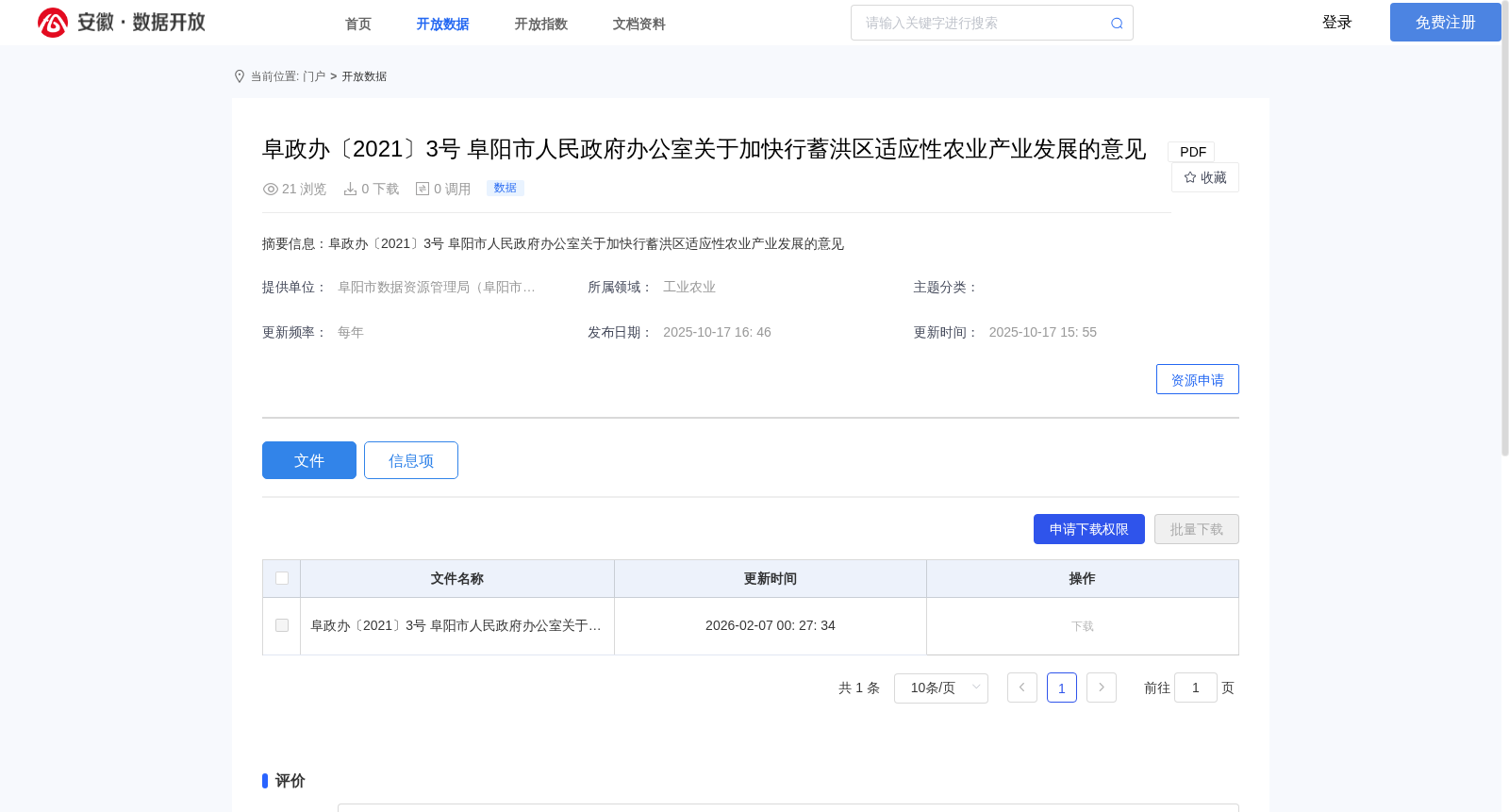Click file name 阜政办〔2021〕3号 in table
Screen dimensions: 1509x812
(456, 625)
